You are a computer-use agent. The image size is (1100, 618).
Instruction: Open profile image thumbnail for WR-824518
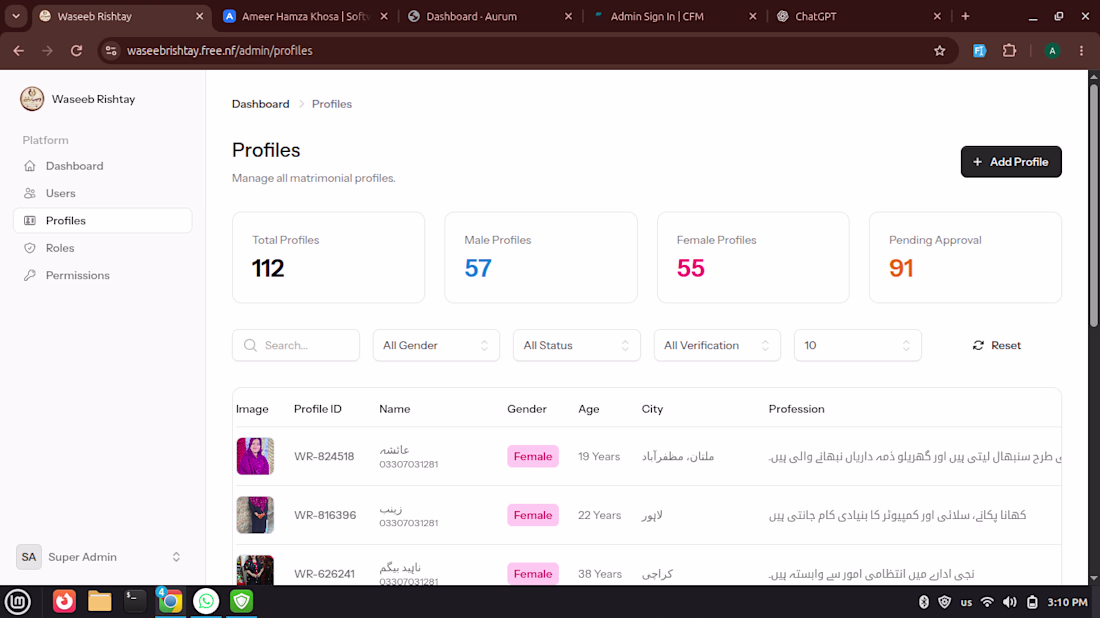(x=255, y=456)
